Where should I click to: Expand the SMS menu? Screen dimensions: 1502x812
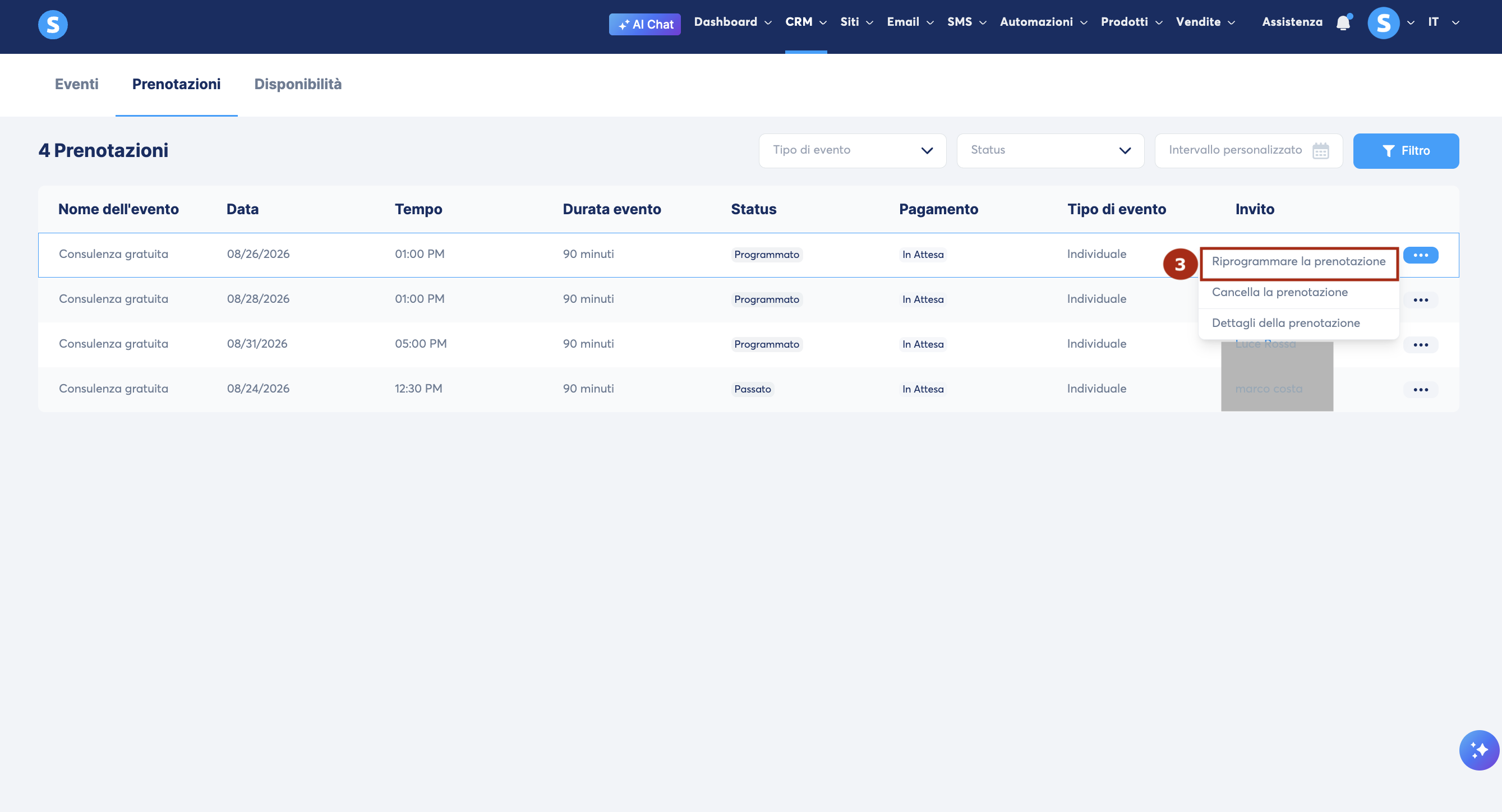coord(967,22)
